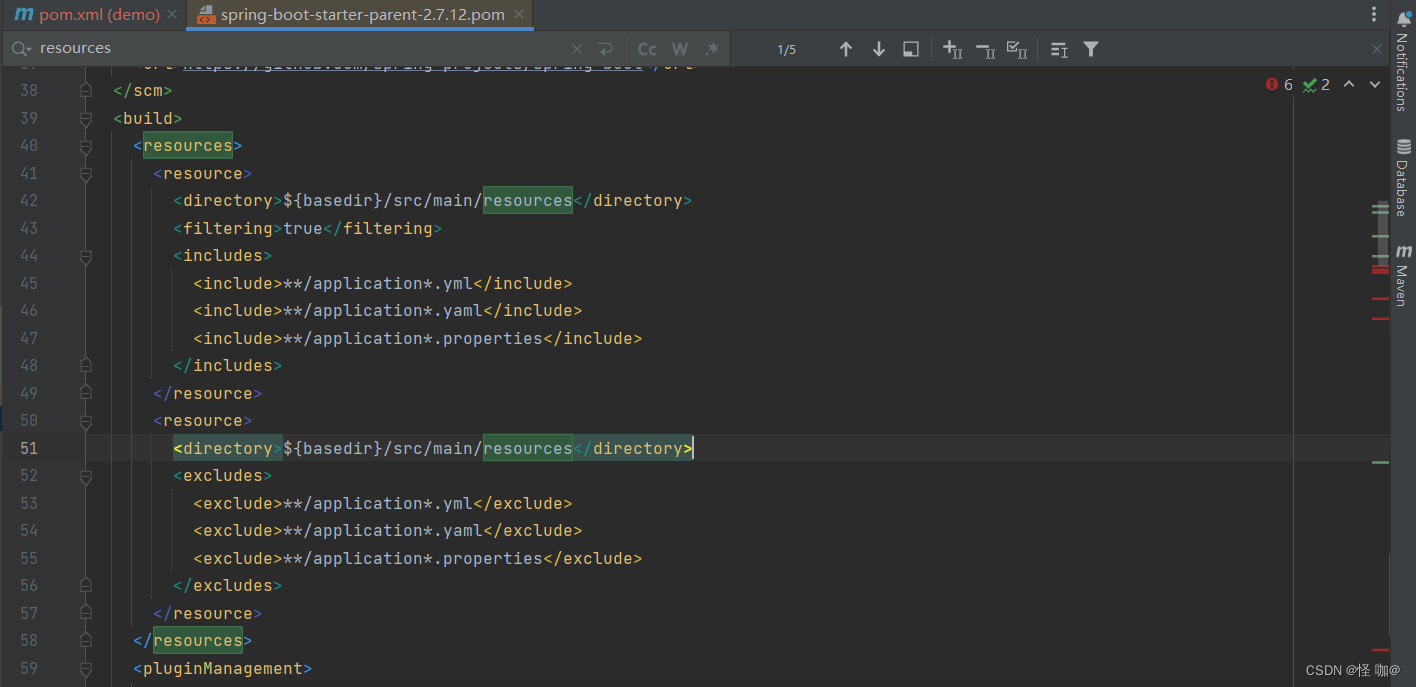Jump to previous highlighted error arrow
1416x687 pixels.
(1349, 85)
